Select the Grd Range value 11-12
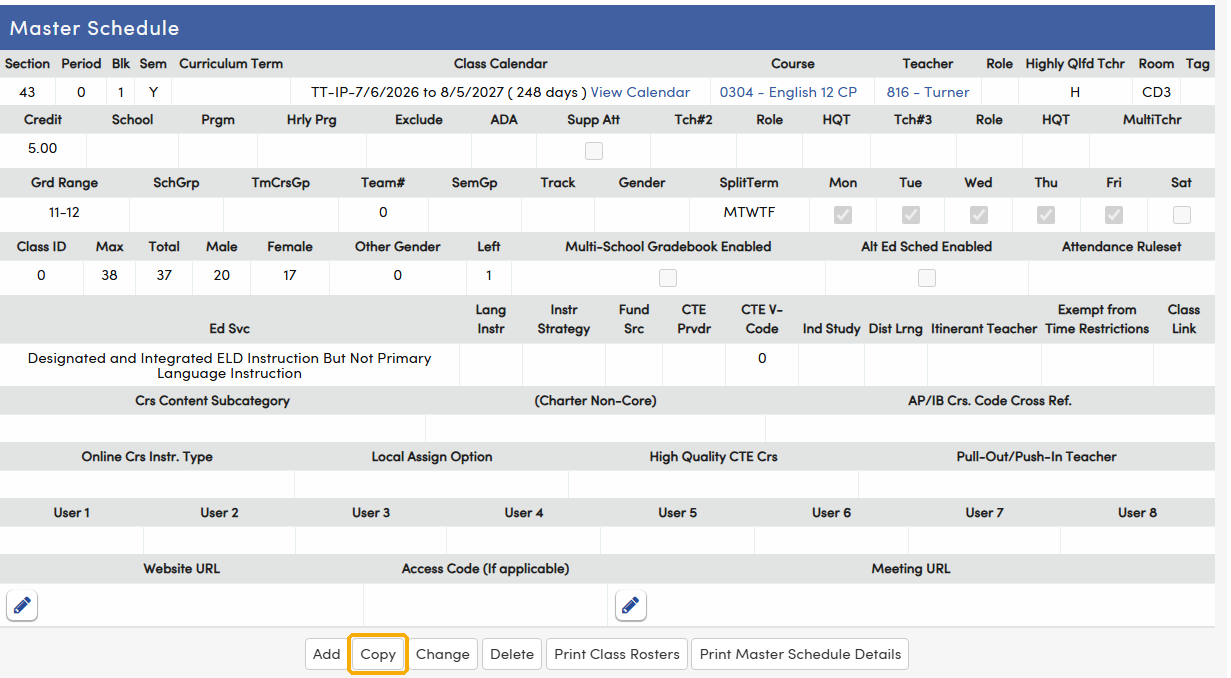The image size is (1231, 678). (64, 212)
